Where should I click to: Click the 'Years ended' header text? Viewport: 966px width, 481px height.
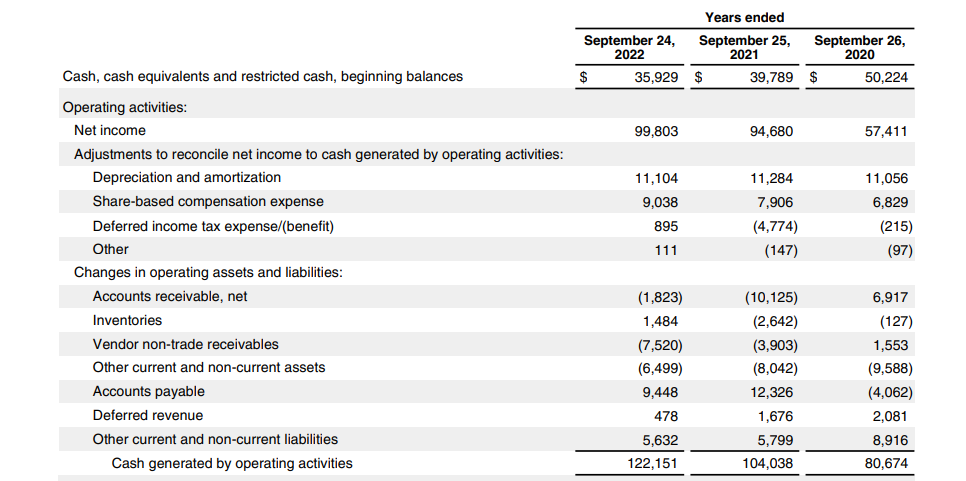coord(744,17)
